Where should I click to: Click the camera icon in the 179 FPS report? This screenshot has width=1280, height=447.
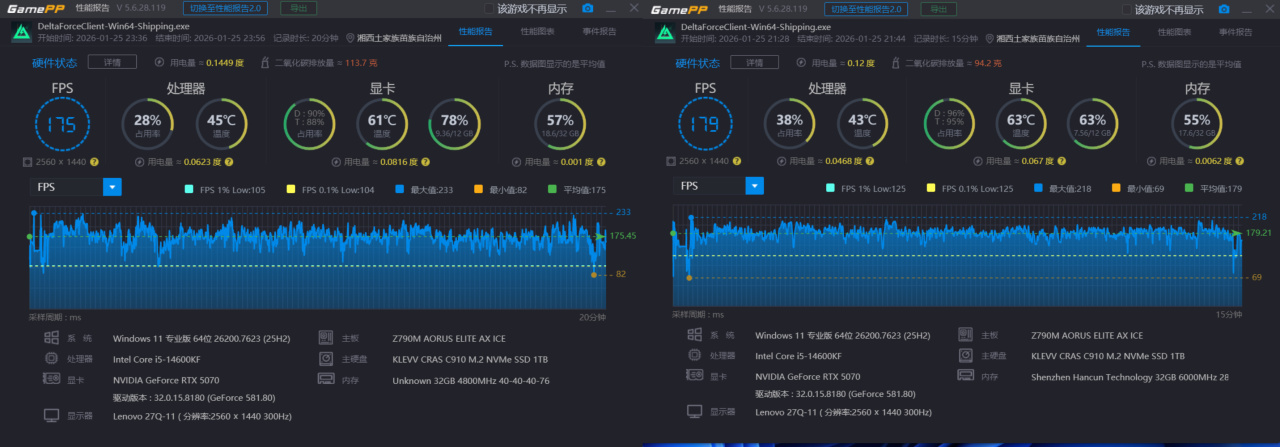(1224, 9)
